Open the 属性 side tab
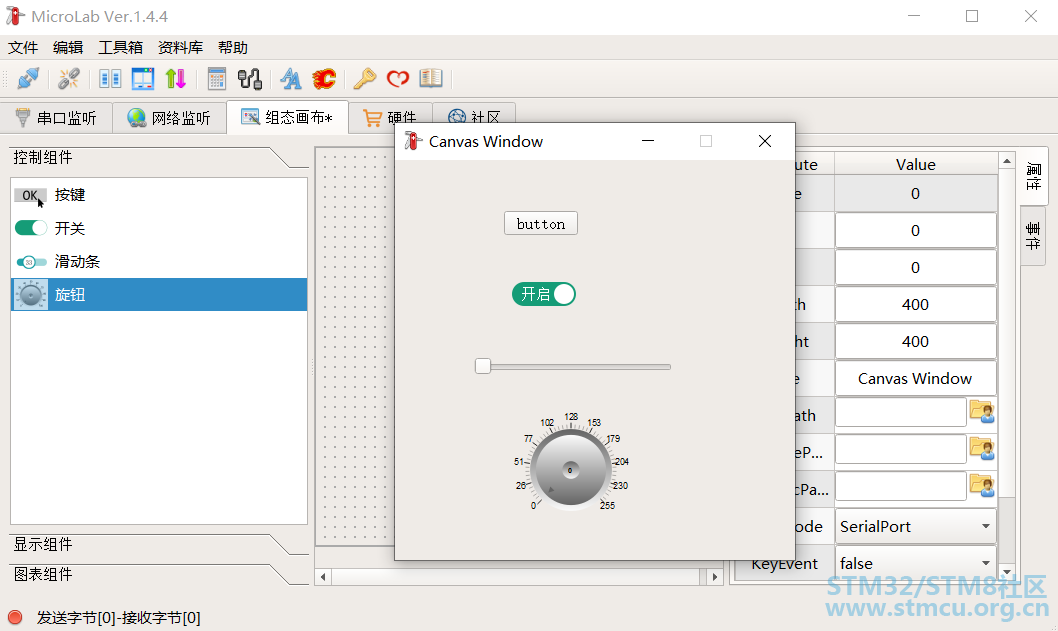 1033,176
